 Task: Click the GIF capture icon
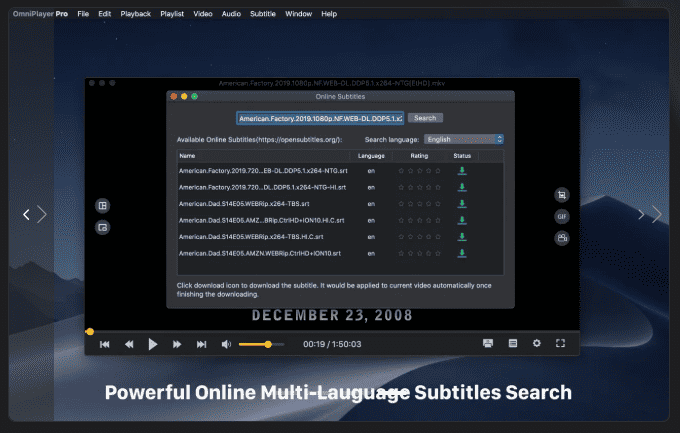tap(562, 216)
